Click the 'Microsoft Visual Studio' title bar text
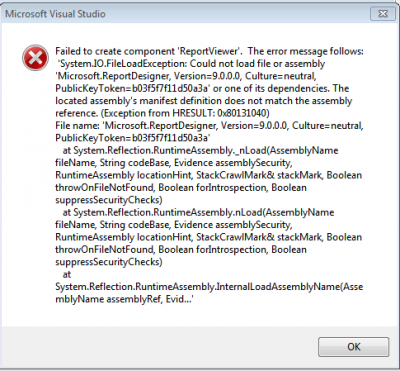400x371 pixels. point(55,14)
